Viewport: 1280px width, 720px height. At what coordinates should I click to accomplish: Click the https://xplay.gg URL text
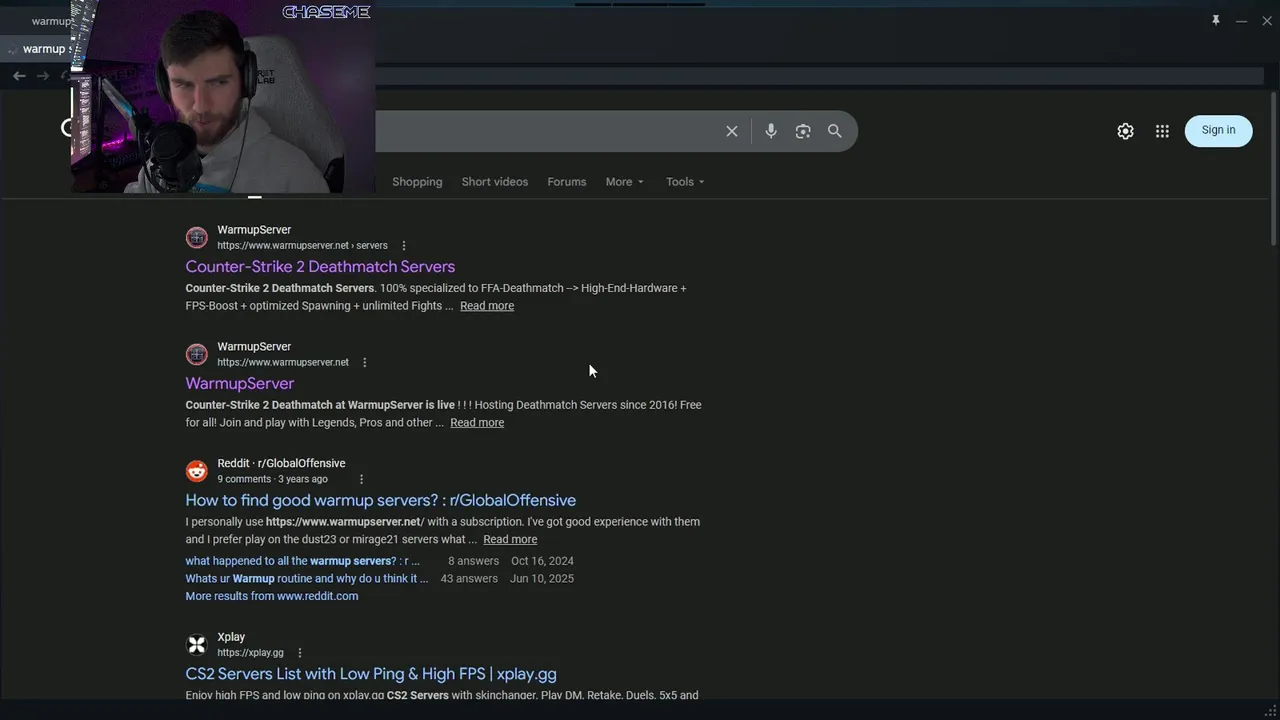point(251,653)
